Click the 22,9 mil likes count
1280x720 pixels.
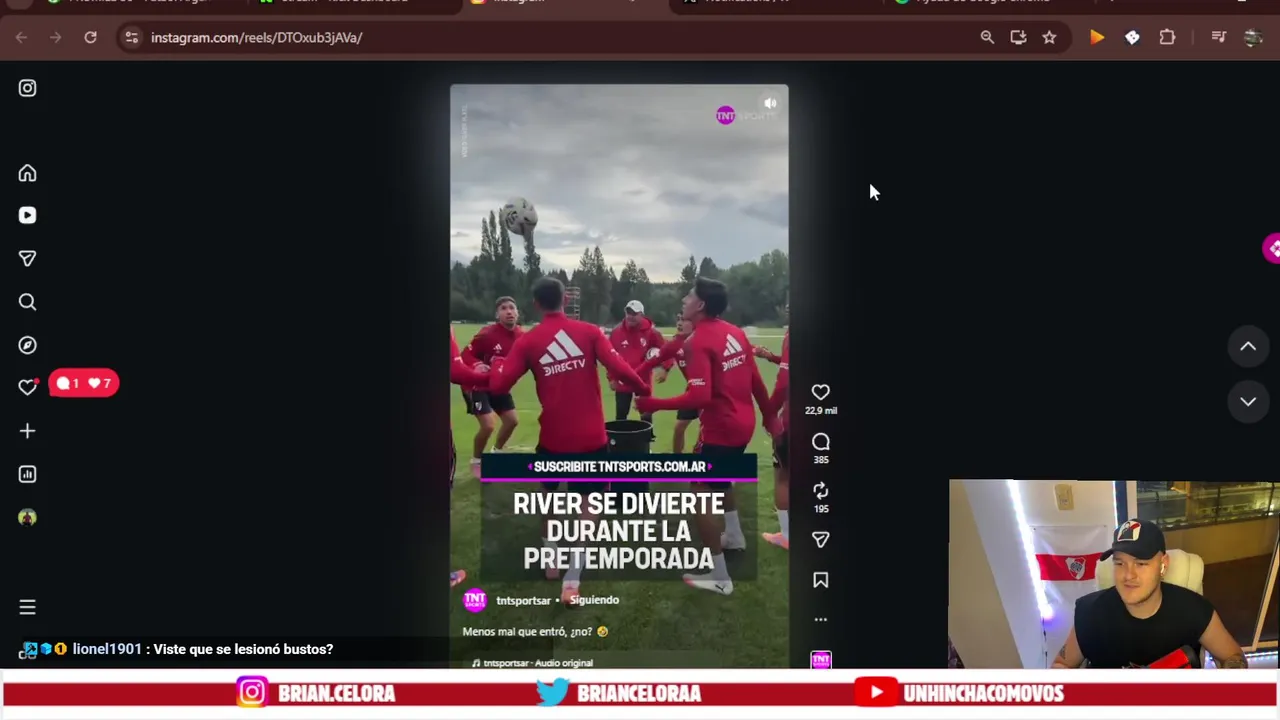click(821, 411)
